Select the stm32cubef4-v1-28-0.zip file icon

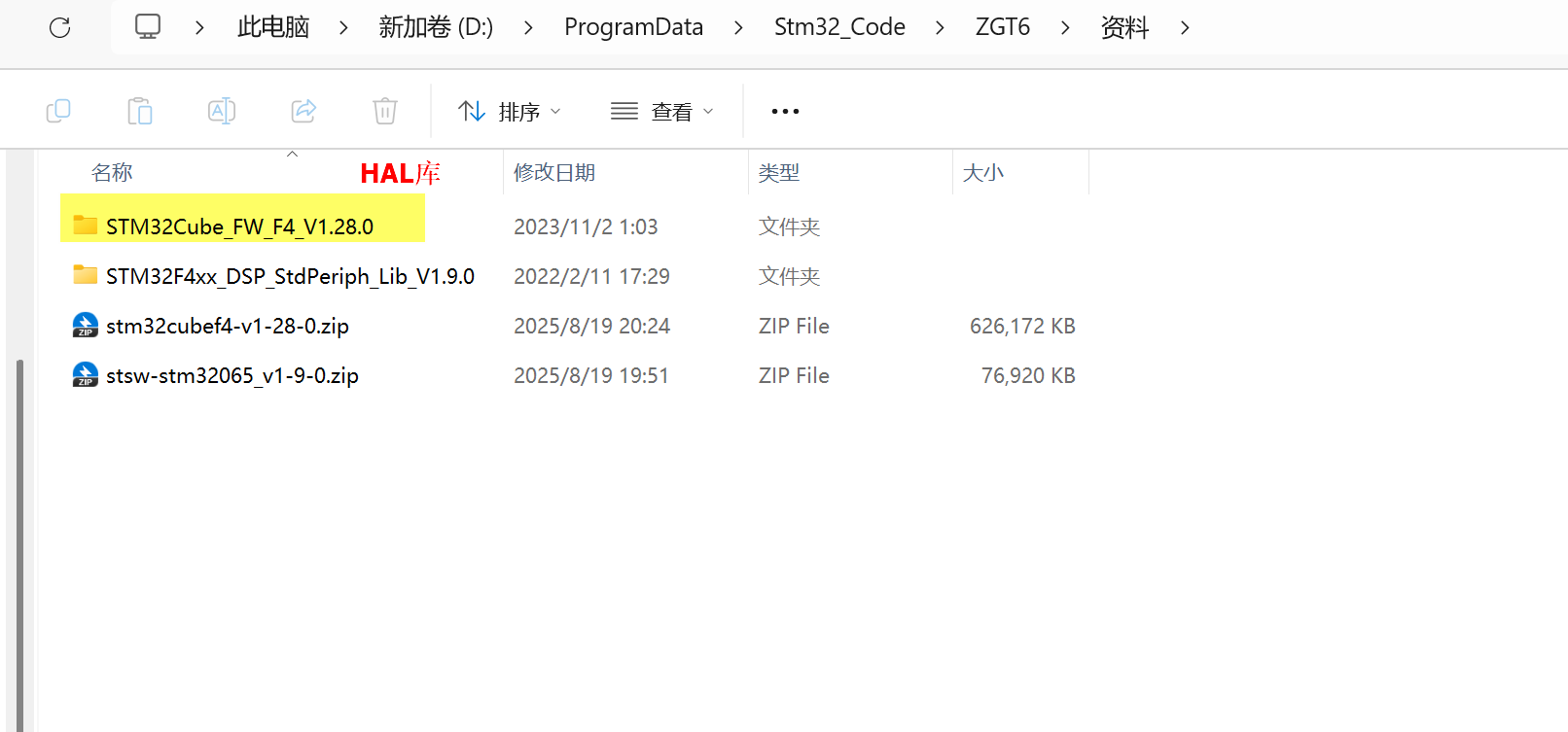tap(86, 325)
